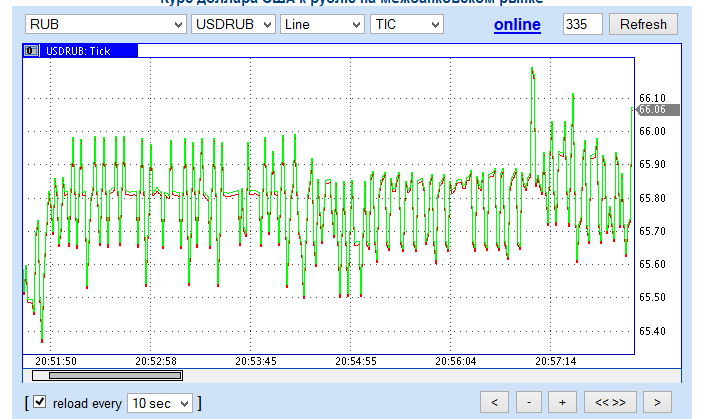Click the 65.90 price axis label

tap(652, 164)
